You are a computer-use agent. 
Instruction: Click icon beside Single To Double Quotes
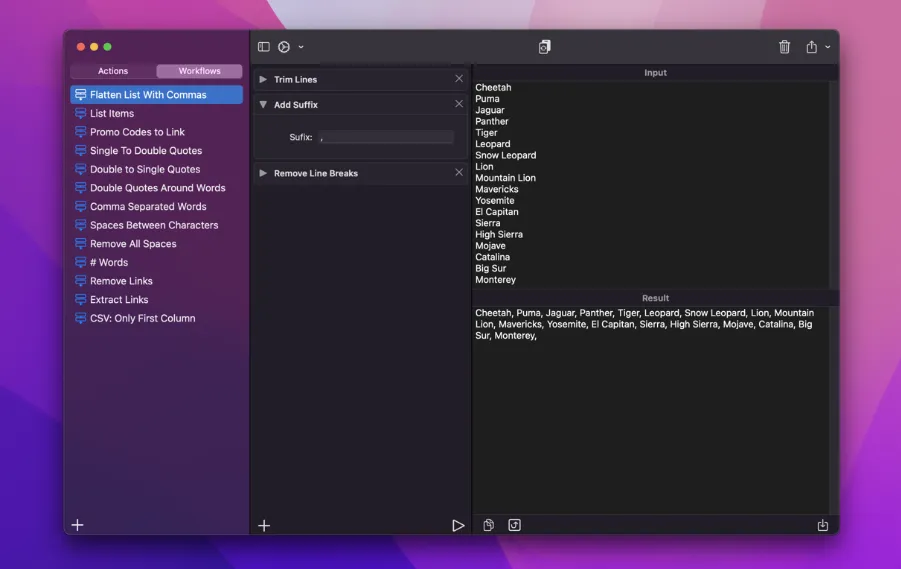80,151
